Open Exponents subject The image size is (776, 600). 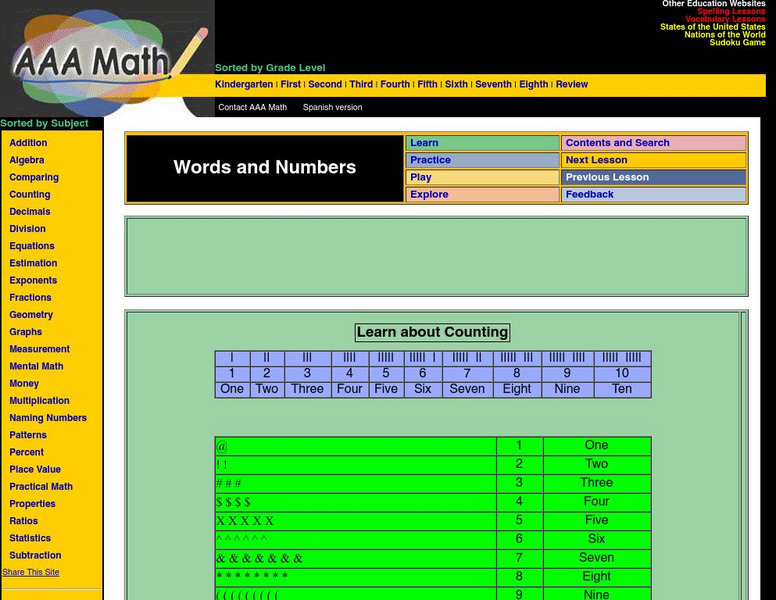[33, 280]
